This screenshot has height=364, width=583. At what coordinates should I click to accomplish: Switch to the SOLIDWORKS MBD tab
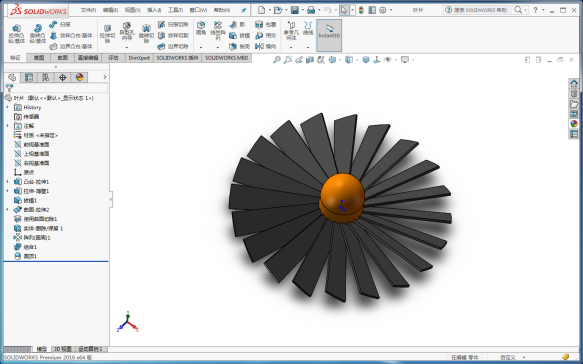(226, 58)
